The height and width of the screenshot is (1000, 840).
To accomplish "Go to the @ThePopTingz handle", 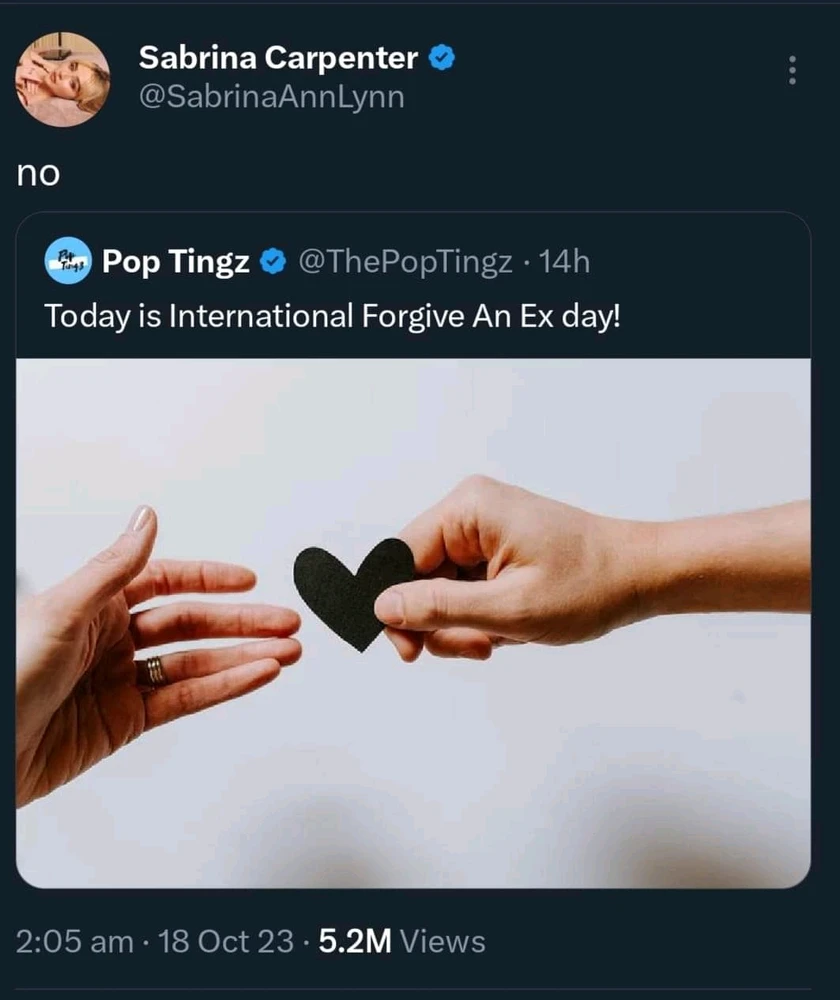I will tap(406, 263).
